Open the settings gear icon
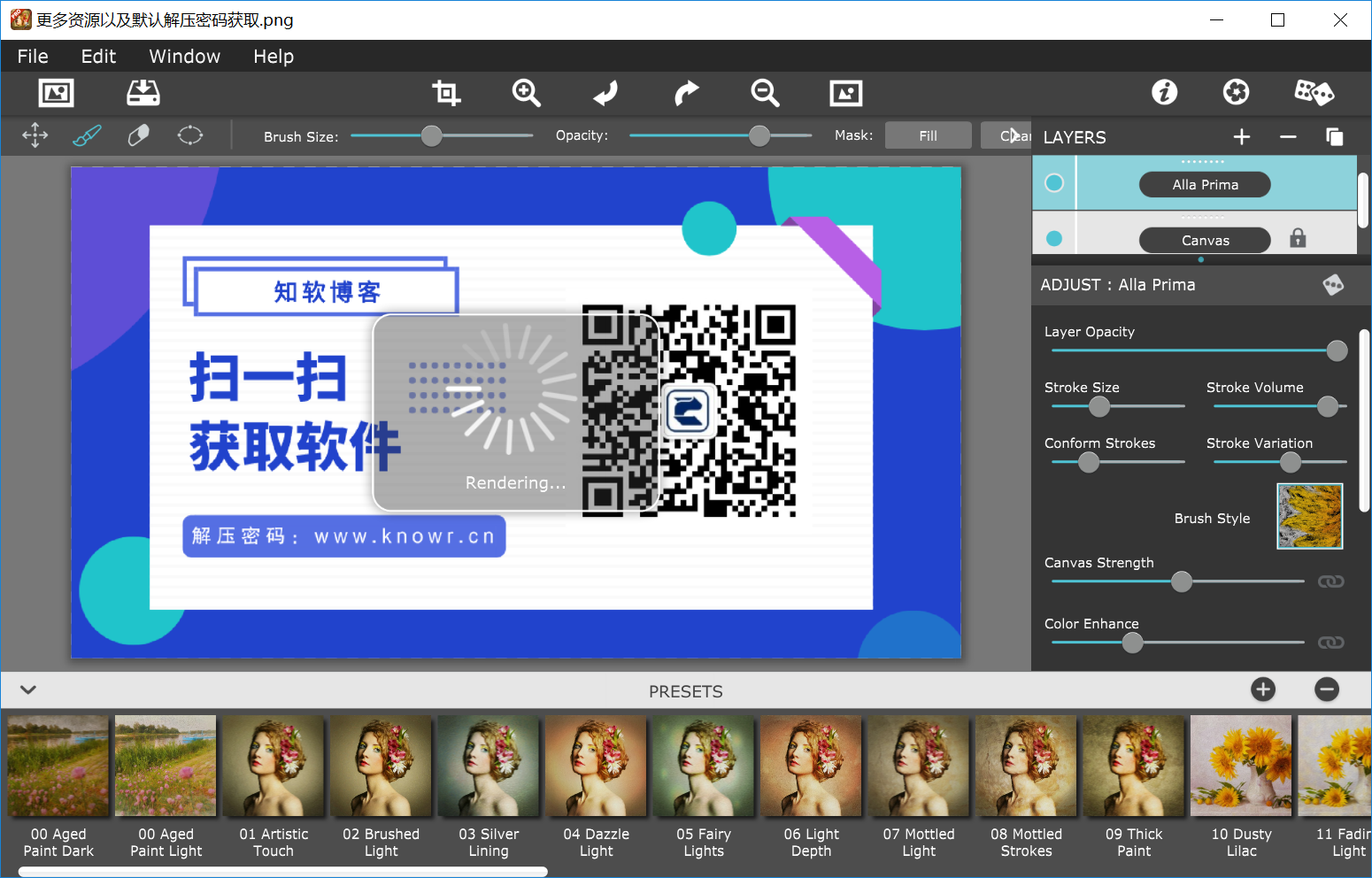The width and height of the screenshot is (1372, 878). (1237, 92)
